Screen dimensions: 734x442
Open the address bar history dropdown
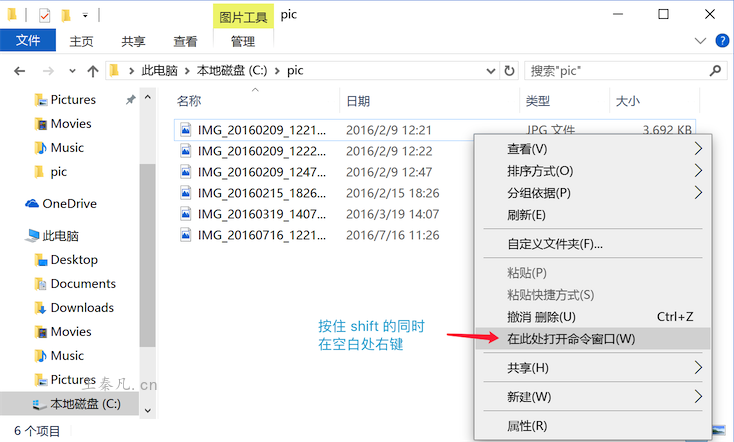pyautogui.click(x=491, y=71)
